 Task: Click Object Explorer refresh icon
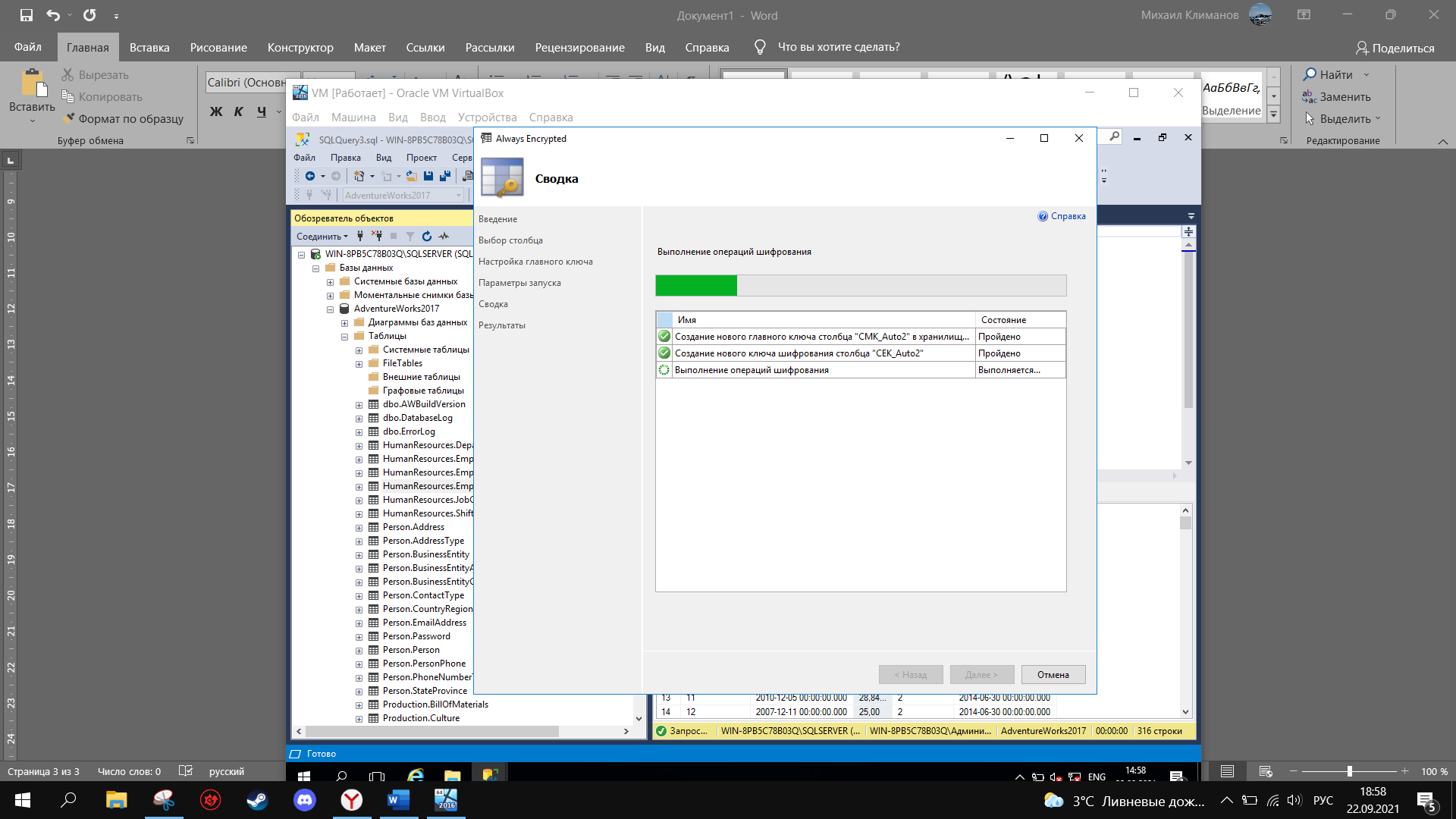pyautogui.click(x=427, y=236)
